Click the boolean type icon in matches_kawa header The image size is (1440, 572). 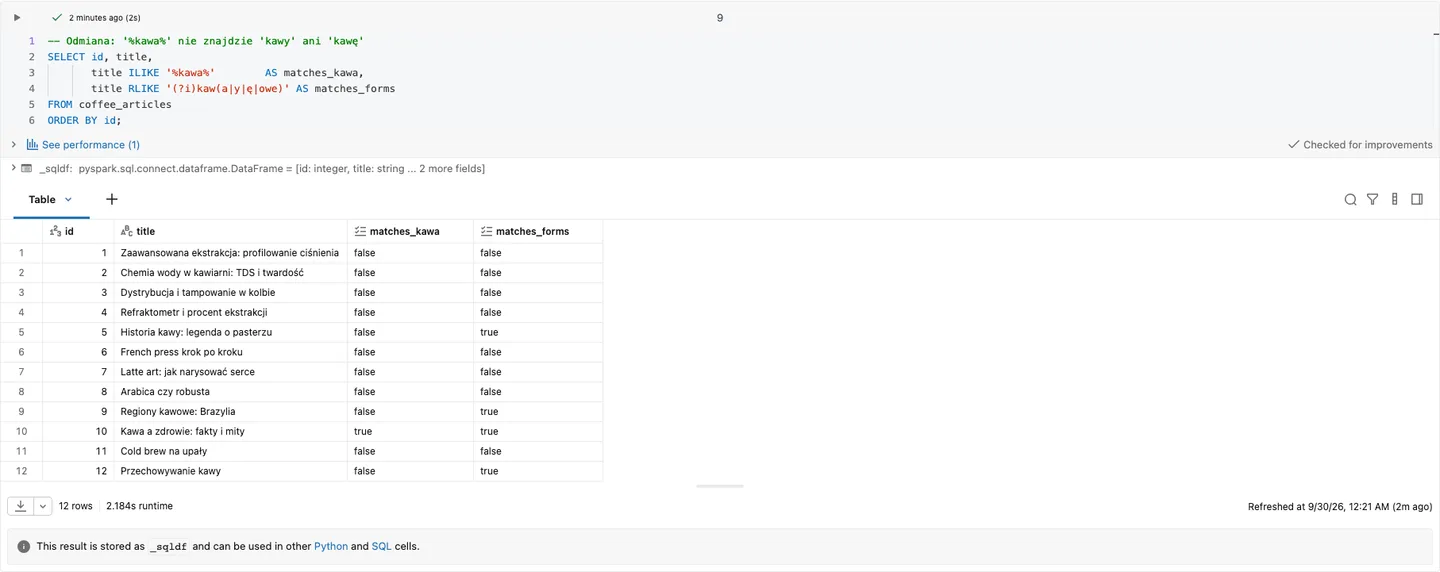click(x=360, y=231)
